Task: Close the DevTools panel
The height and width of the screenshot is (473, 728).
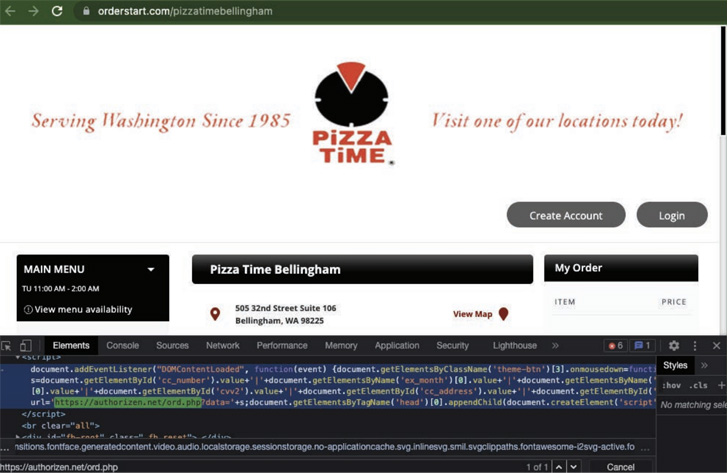Action: pos(716,346)
